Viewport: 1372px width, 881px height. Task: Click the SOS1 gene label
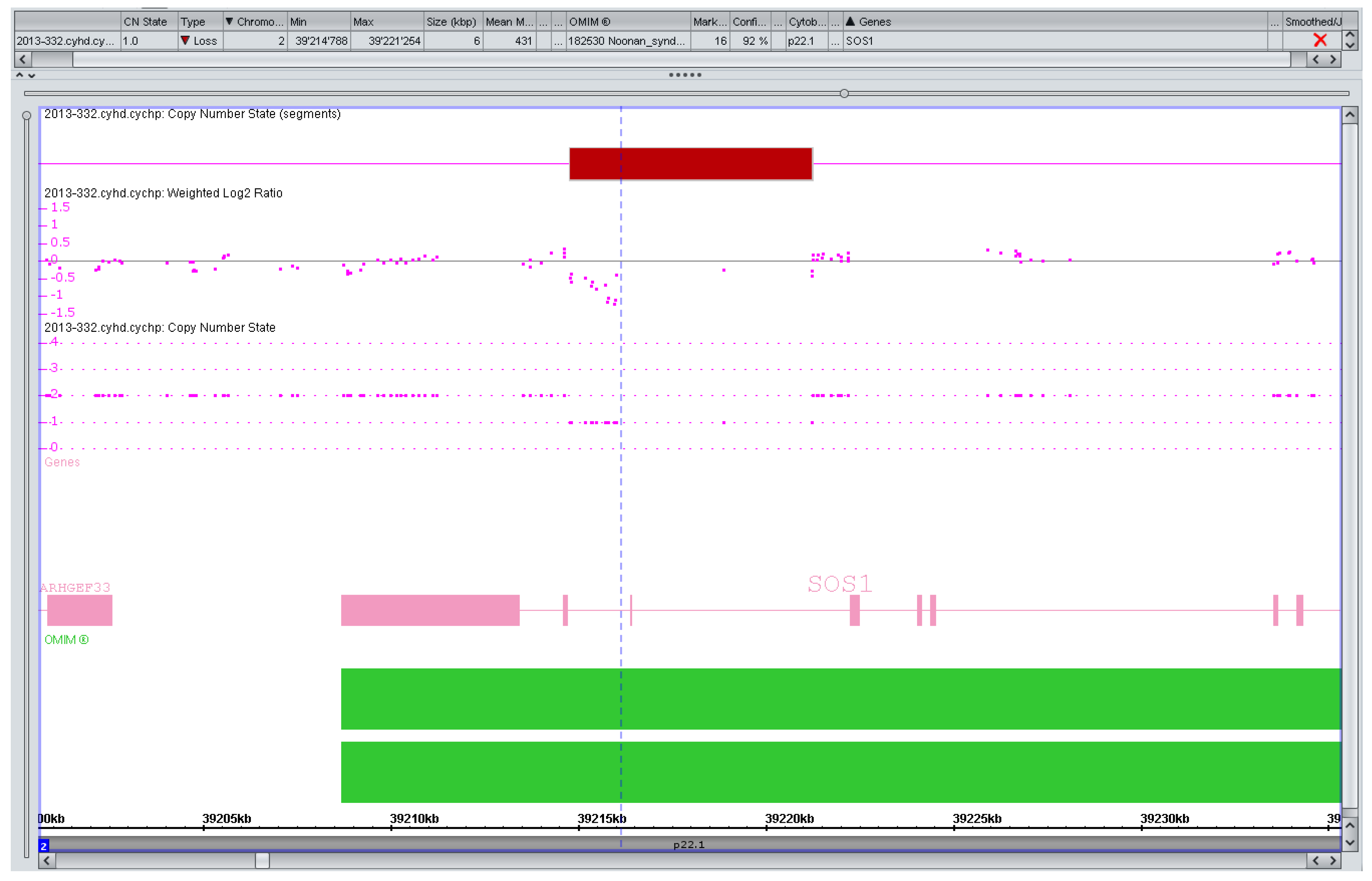click(839, 584)
